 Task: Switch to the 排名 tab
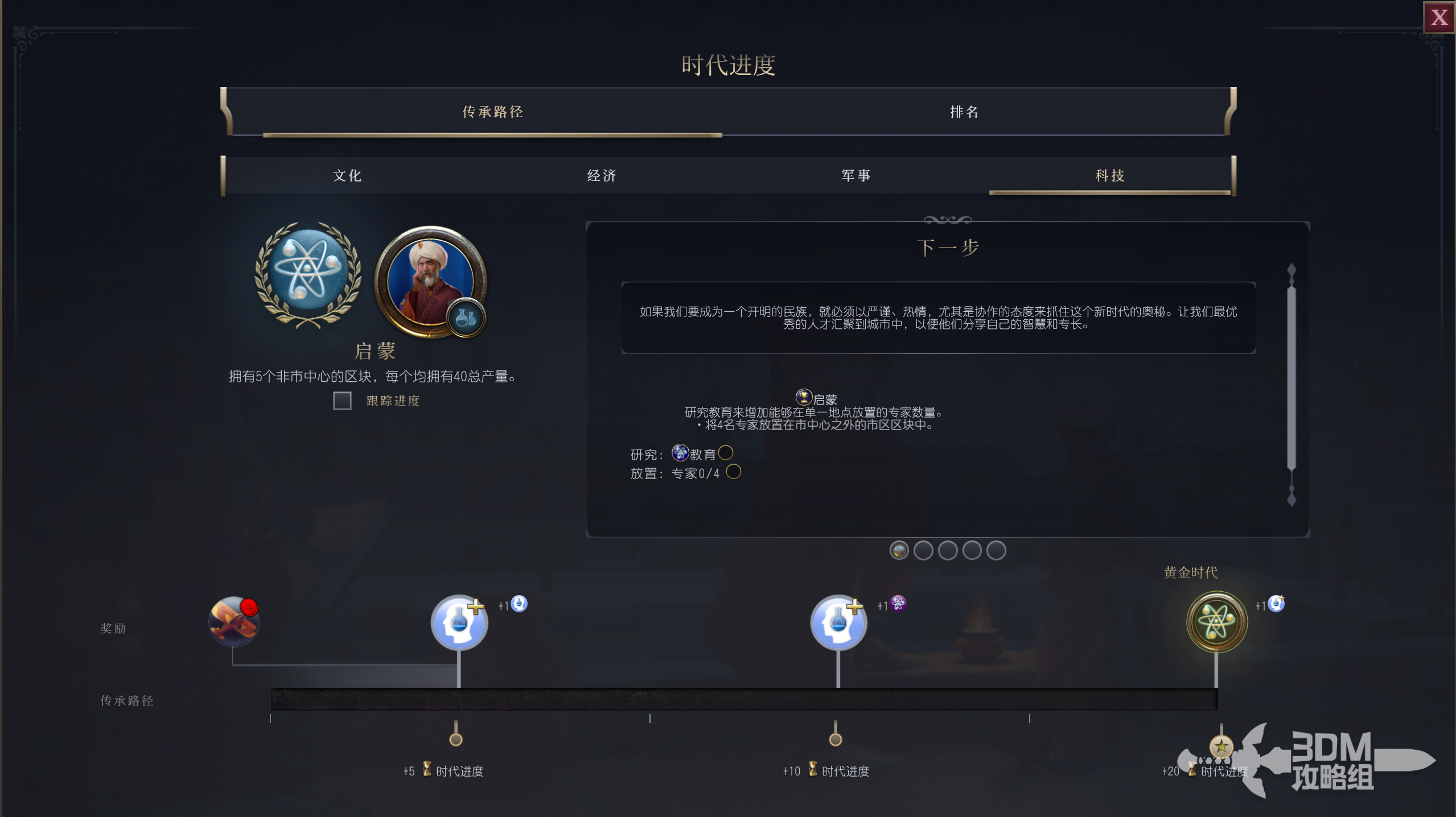pos(964,112)
